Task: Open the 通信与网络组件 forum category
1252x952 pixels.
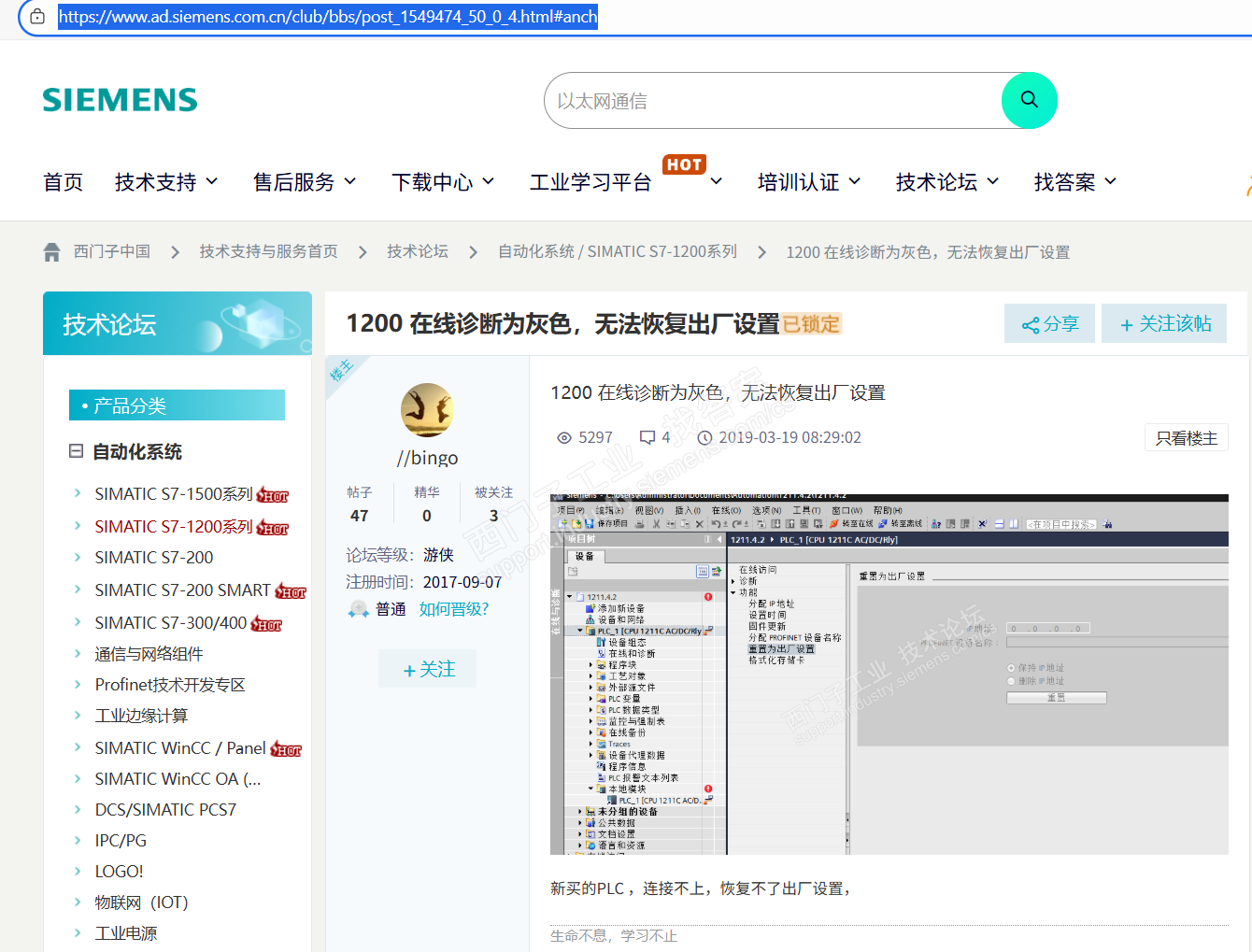Action: (149, 654)
